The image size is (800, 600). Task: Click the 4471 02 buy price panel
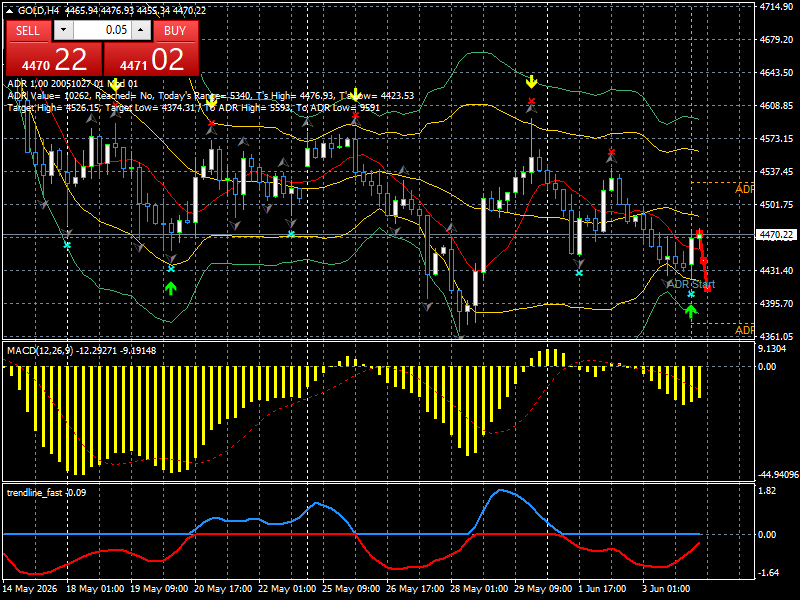click(151, 60)
